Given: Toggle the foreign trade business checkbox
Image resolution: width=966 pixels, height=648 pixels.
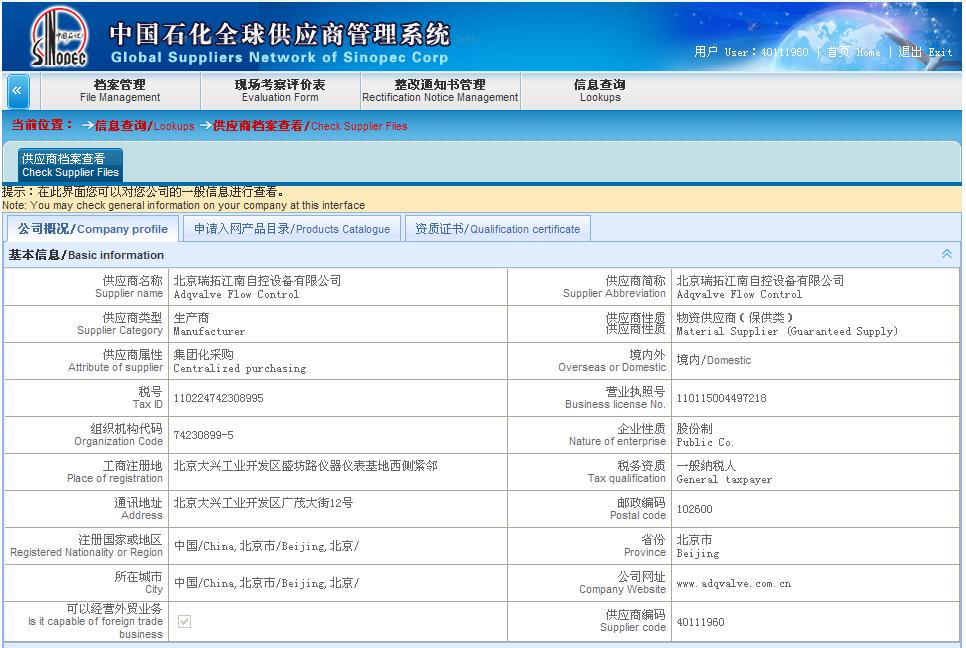Looking at the screenshot, I should (184, 621).
